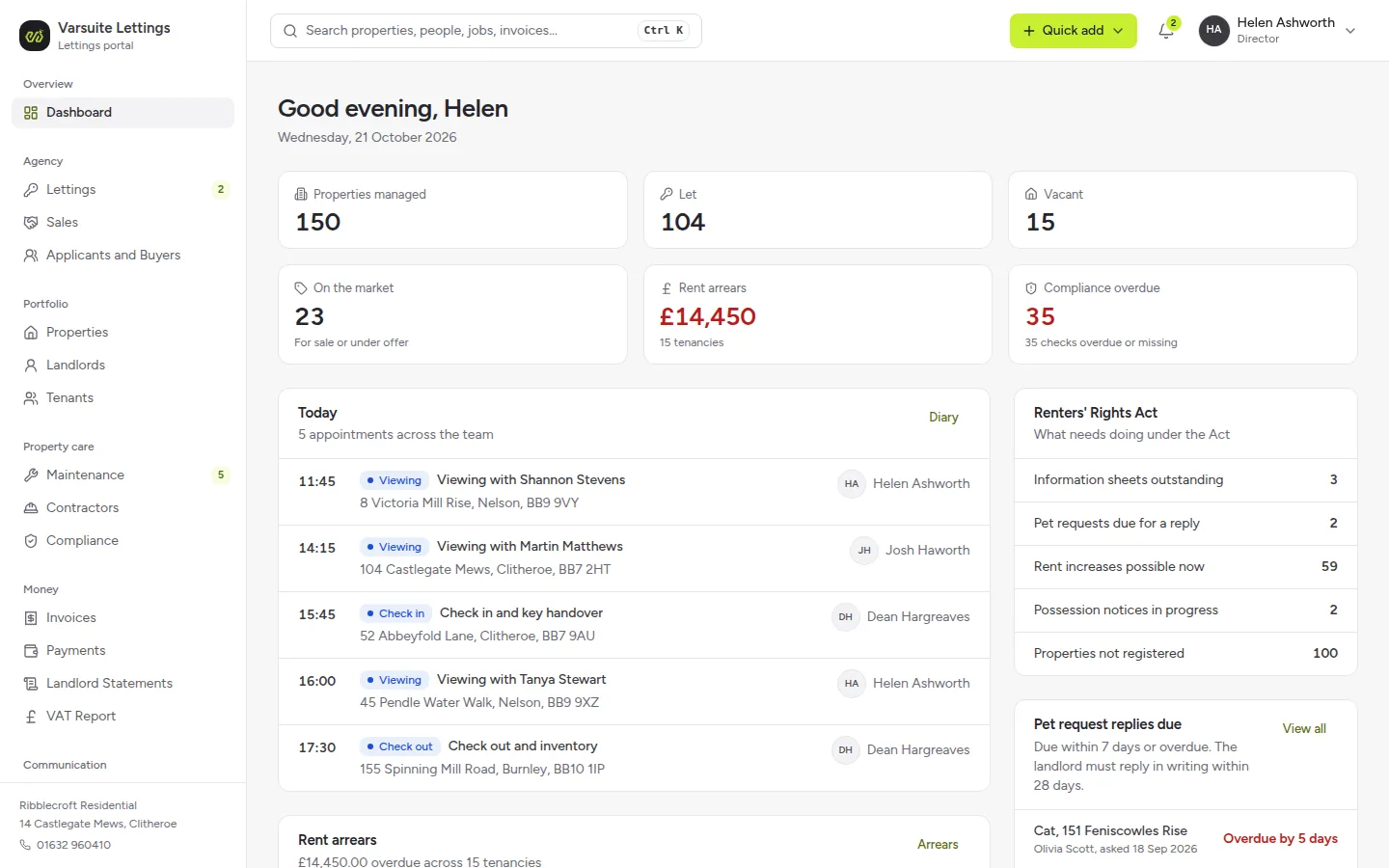Screen dimensions: 1389x868
Task: Open the 15:45 check in and key handover
Action: click(x=634, y=625)
